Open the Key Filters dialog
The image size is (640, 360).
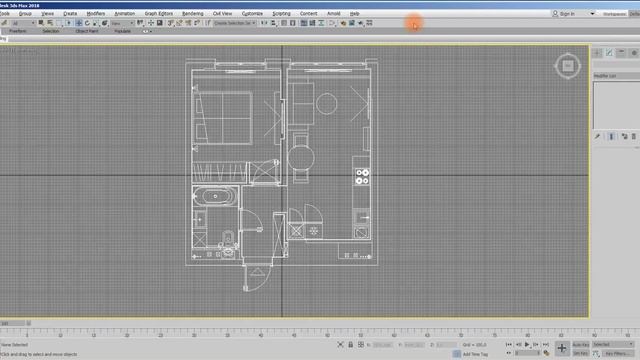tap(618, 353)
